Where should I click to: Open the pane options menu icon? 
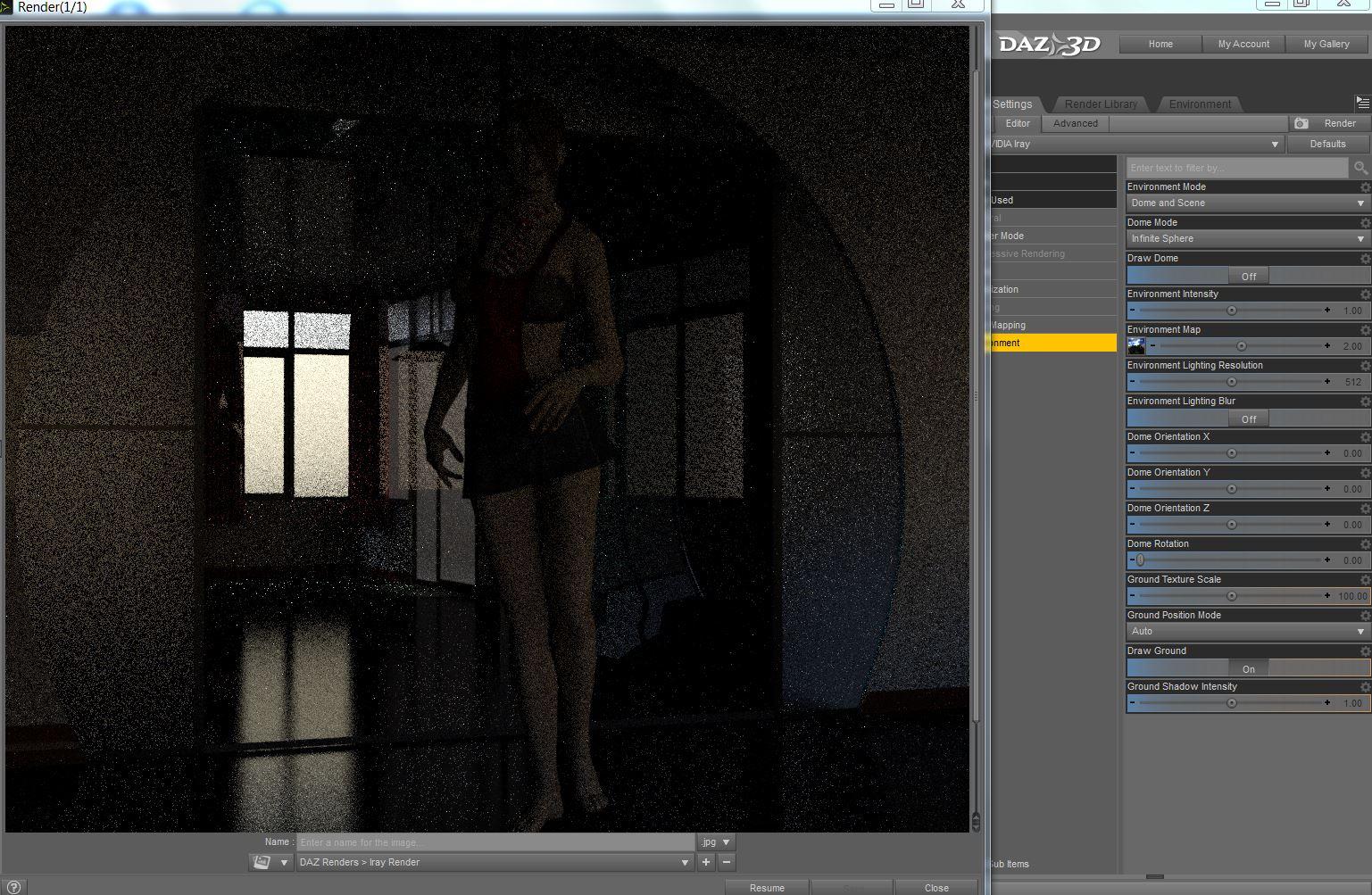click(1362, 104)
